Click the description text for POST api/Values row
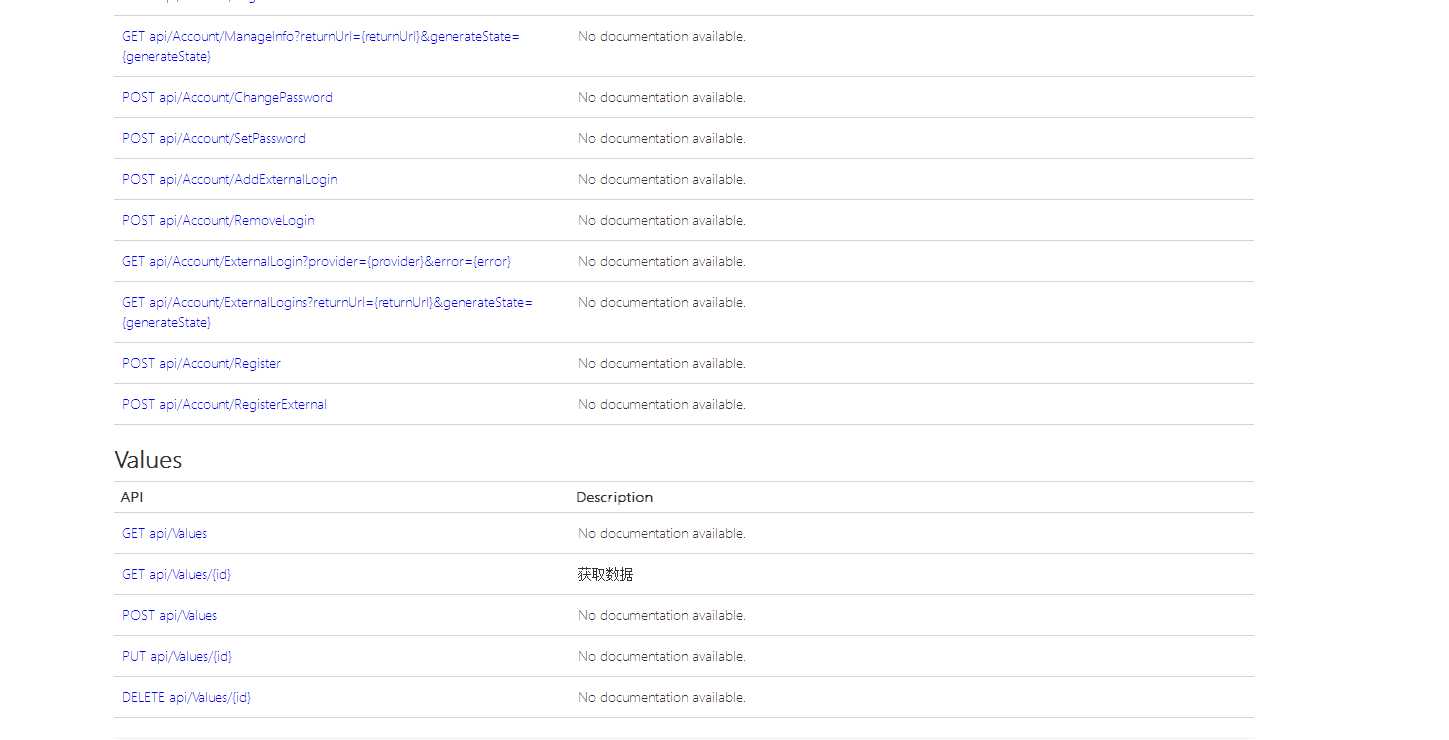 pyautogui.click(x=661, y=615)
